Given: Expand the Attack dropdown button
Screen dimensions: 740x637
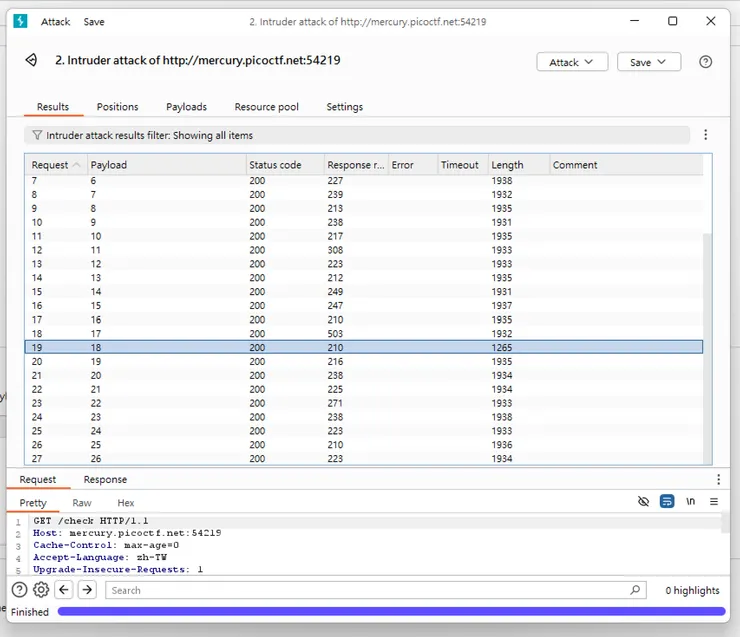Looking at the screenshot, I should (x=572, y=62).
